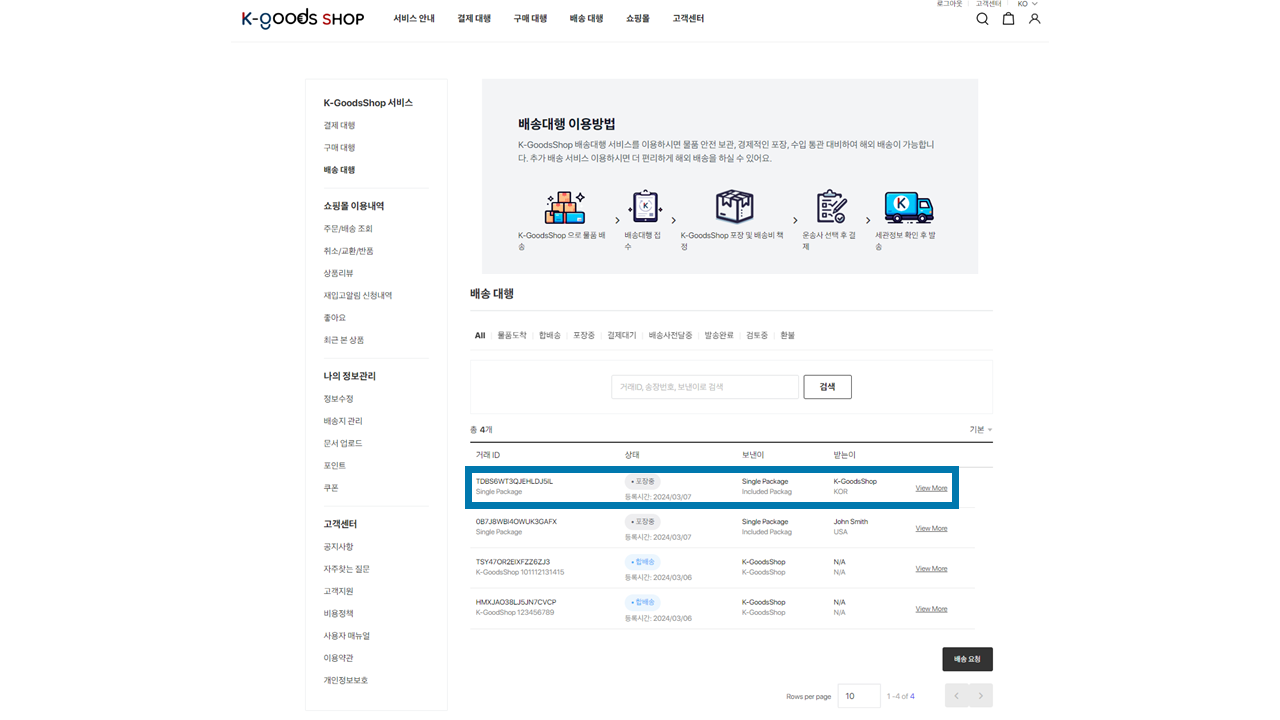
Task: Open 배송 대행 in top navigation
Action: click(586, 19)
